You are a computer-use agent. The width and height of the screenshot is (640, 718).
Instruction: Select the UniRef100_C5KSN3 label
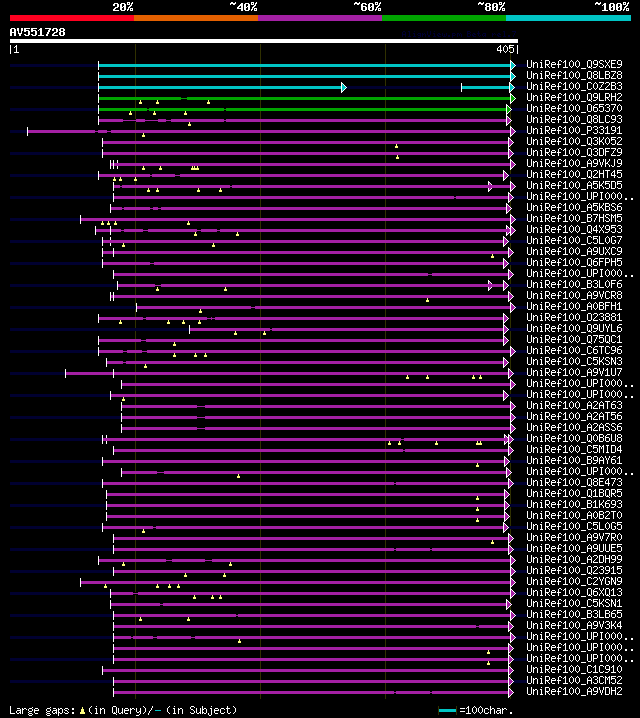574,361
